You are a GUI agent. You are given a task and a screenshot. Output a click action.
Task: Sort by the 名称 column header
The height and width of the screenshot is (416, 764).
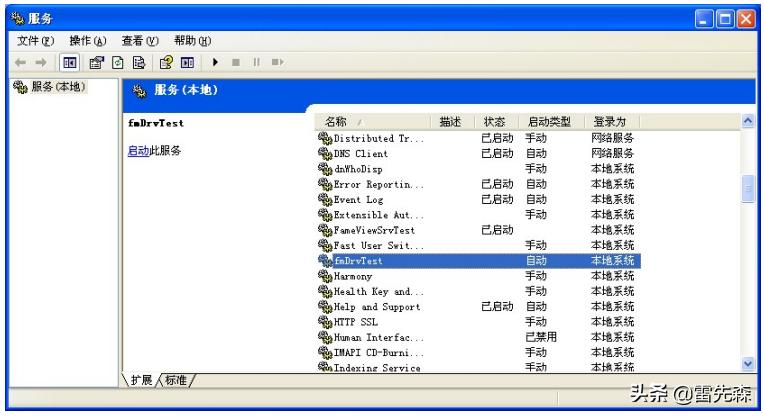pyautogui.click(x=373, y=122)
